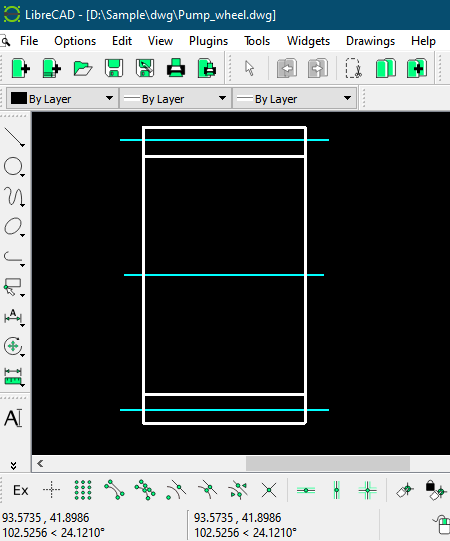Toggle Snap on Entity

pos(145,490)
